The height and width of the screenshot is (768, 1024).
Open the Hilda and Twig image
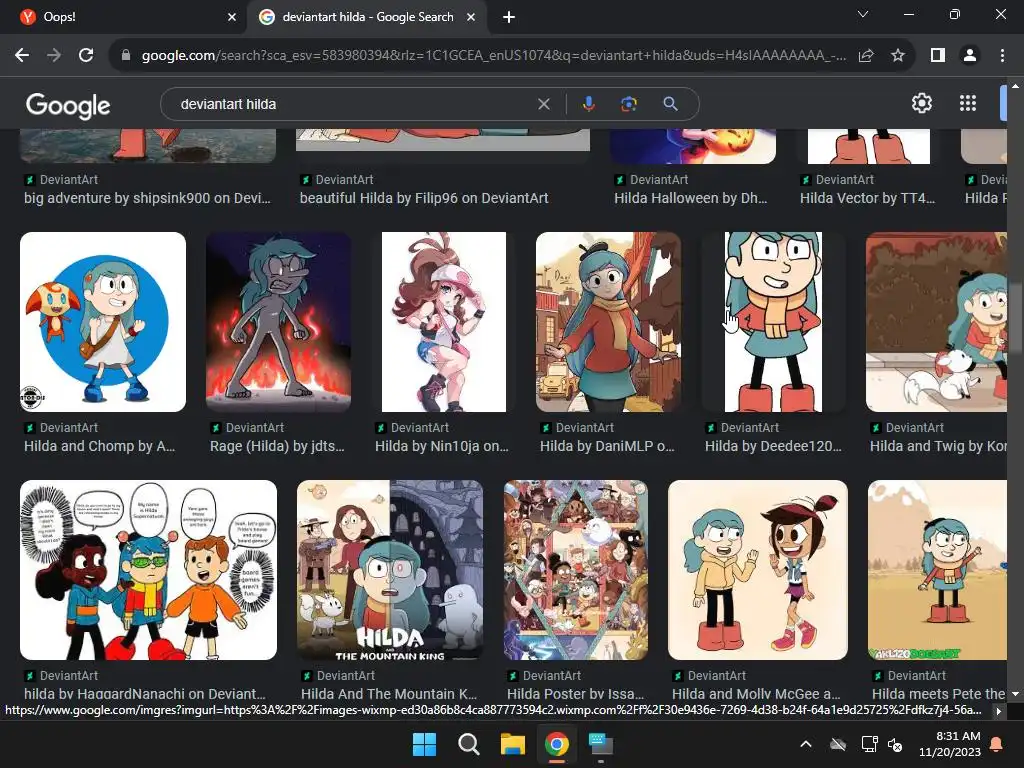tap(936, 322)
